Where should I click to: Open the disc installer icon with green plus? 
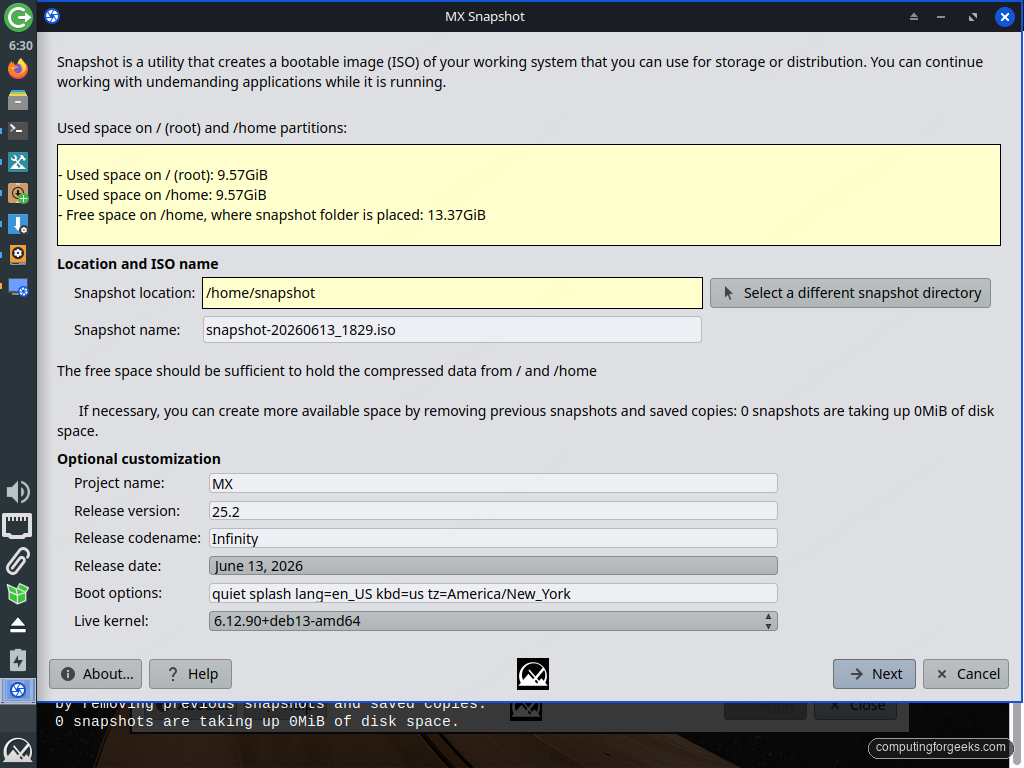(x=18, y=193)
